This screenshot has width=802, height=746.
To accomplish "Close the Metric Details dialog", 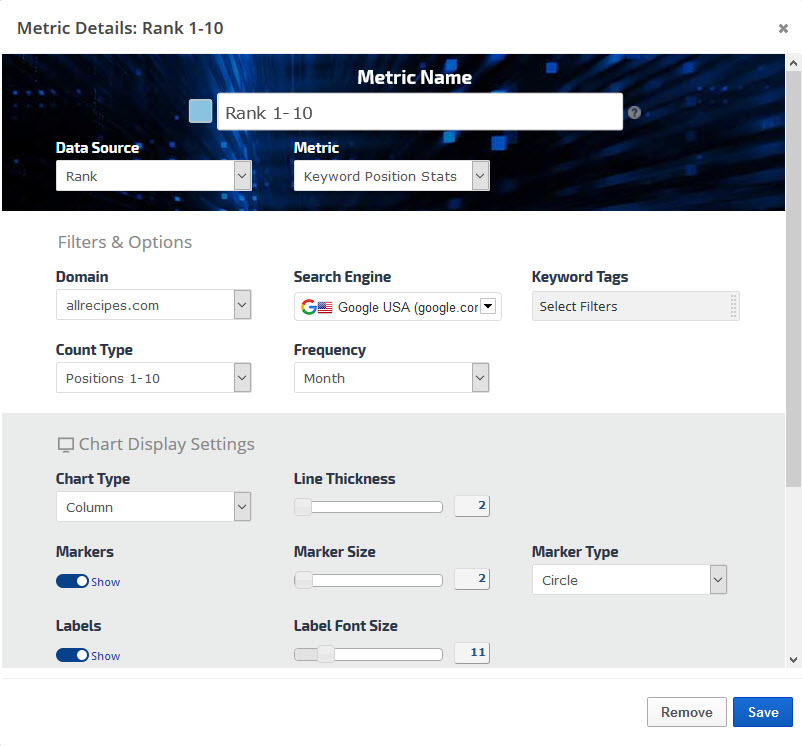I will tap(783, 29).
